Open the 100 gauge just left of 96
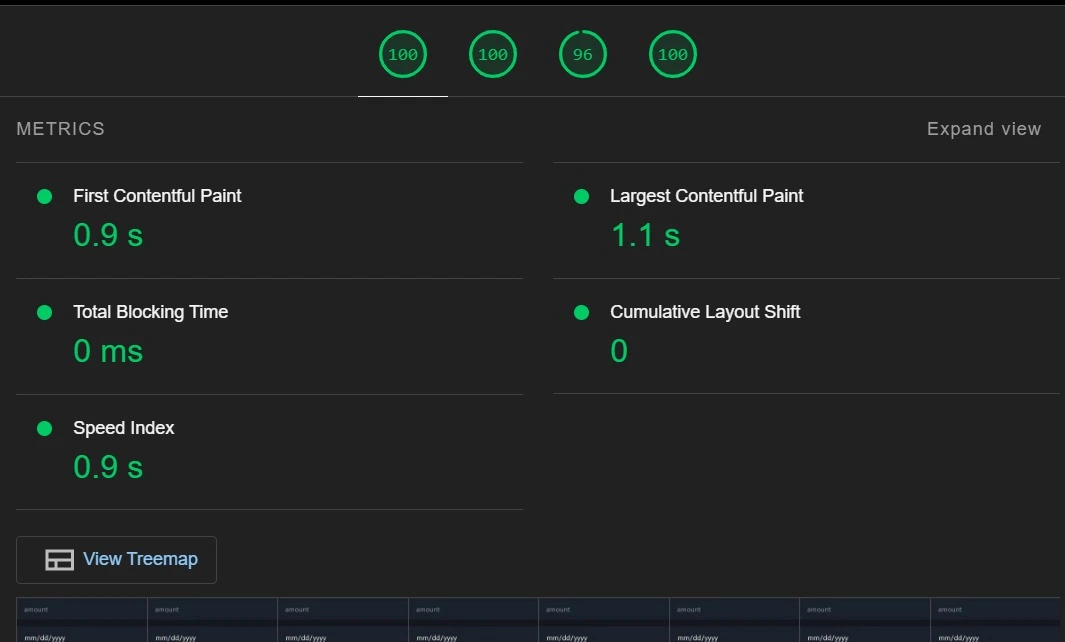Viewport: 1065px width, 642px height. (x=493, y=54)
